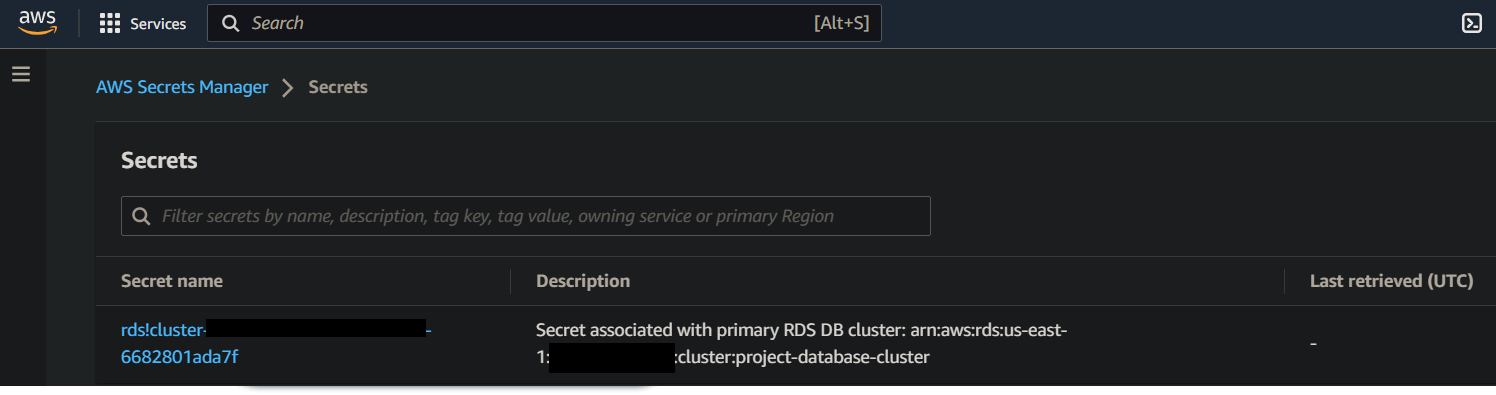Click the divider before the Last retrieved column

[1284, 281]
